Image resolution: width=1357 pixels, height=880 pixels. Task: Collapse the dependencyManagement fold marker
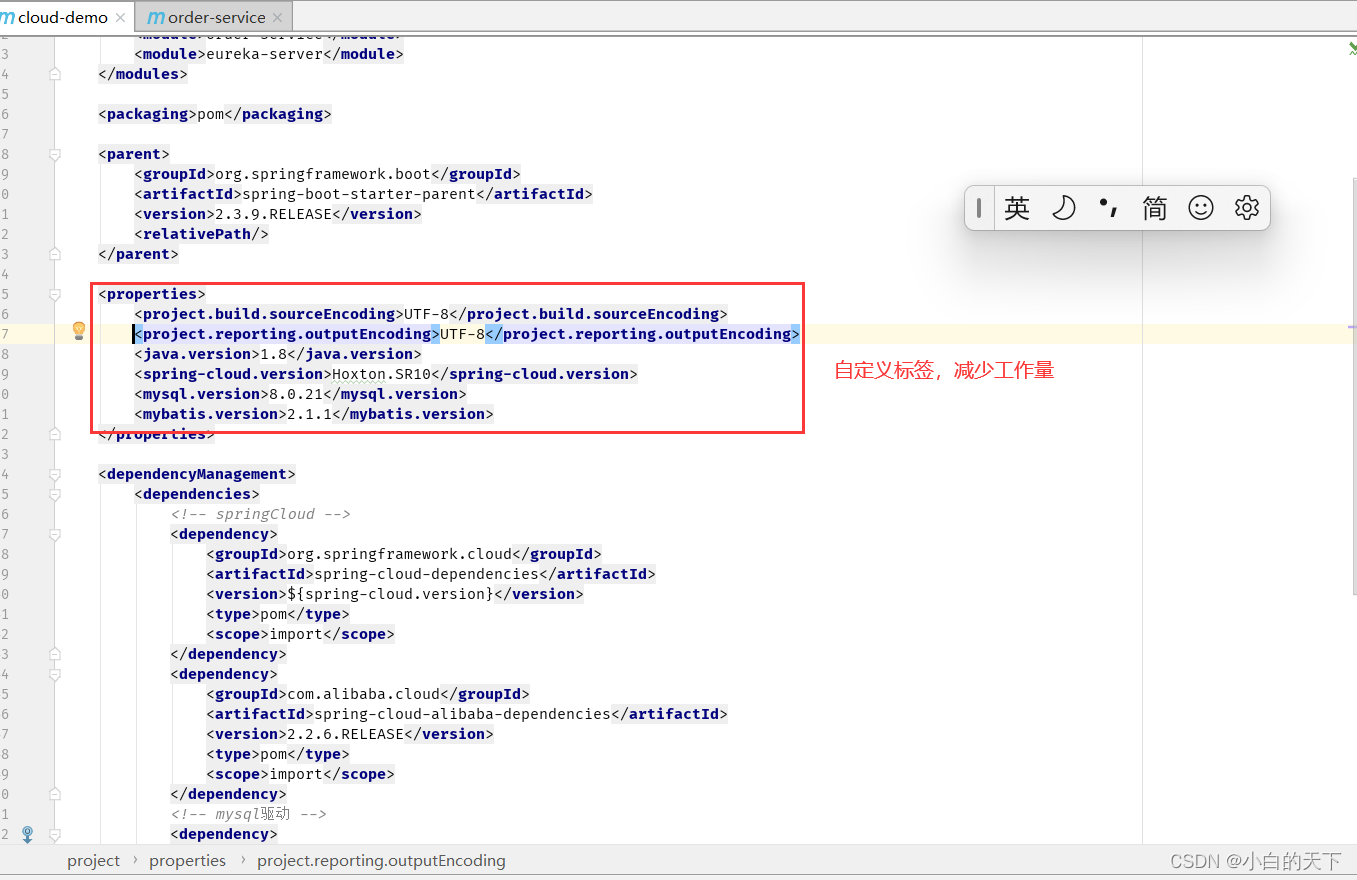pyautogui.click(x=55, y=474)
